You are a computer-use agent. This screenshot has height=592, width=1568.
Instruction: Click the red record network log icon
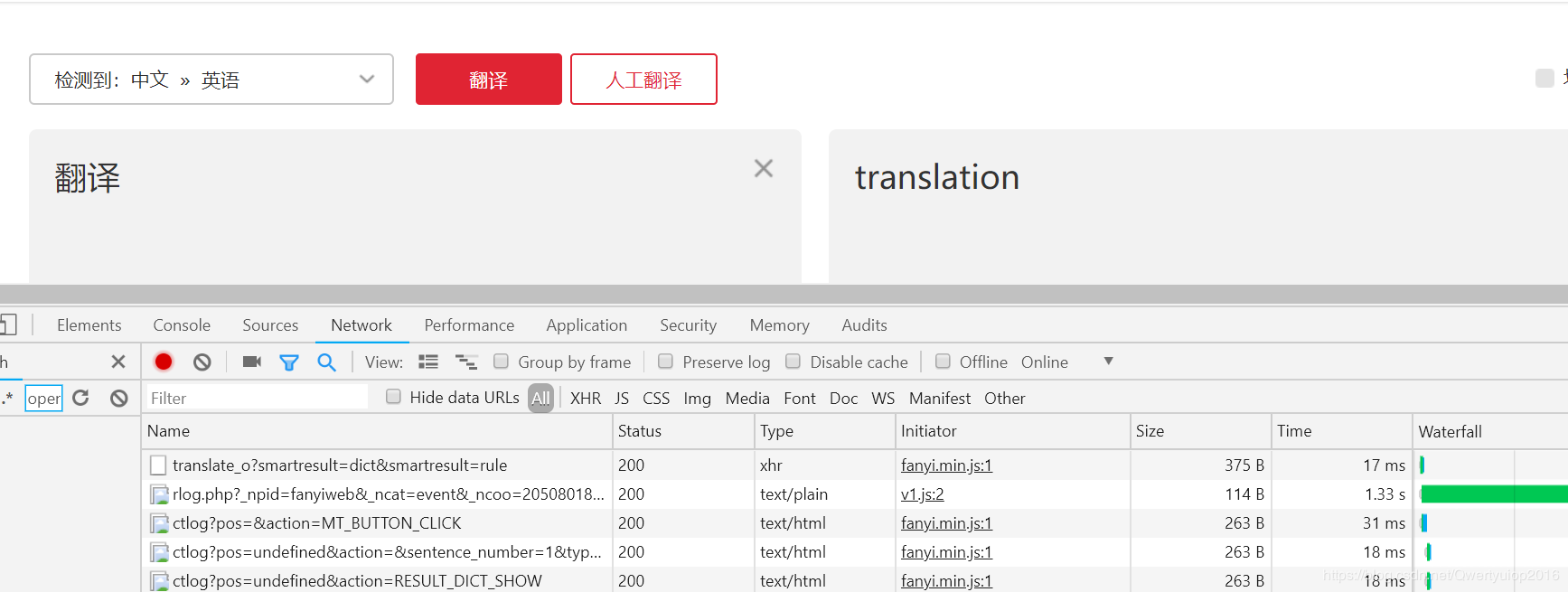pyautogui.click(x=164, y=362)
